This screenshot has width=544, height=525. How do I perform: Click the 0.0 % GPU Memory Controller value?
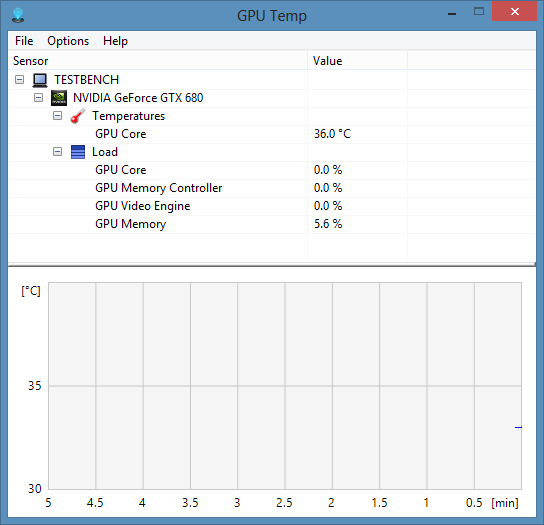[328, 188]
